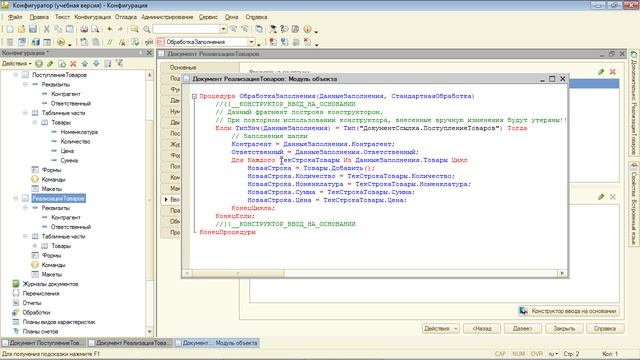The height and width of the screenshot is (360, 640).
Task: Cut selection with the scissors icon
Action: (x=47, y=29)
